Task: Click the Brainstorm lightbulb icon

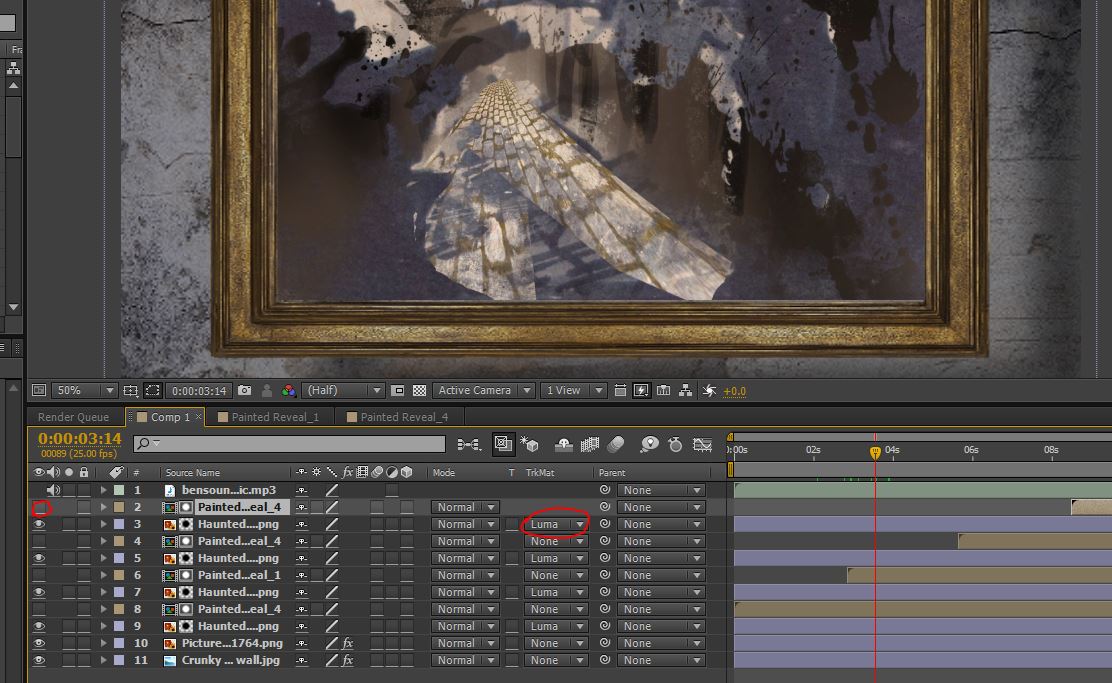Action: coord(649,445)
